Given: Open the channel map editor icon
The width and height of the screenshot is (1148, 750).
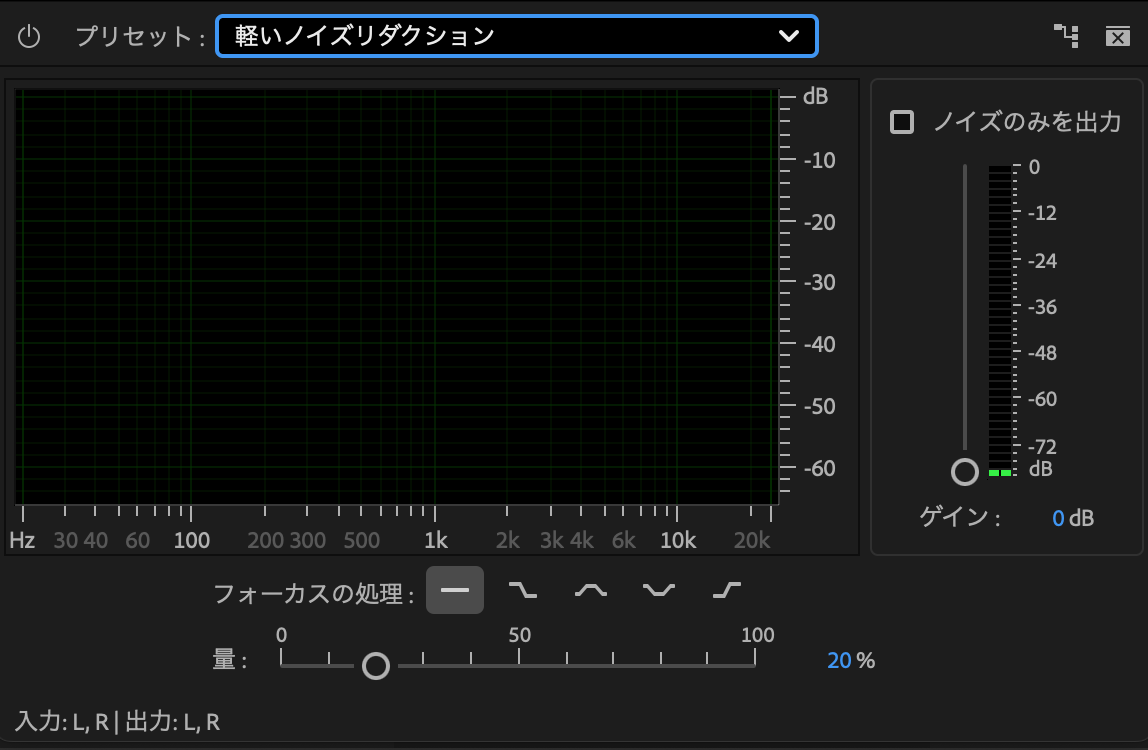Looking at the screenshot, I should pyautogui.click(x=1067, y=37).
